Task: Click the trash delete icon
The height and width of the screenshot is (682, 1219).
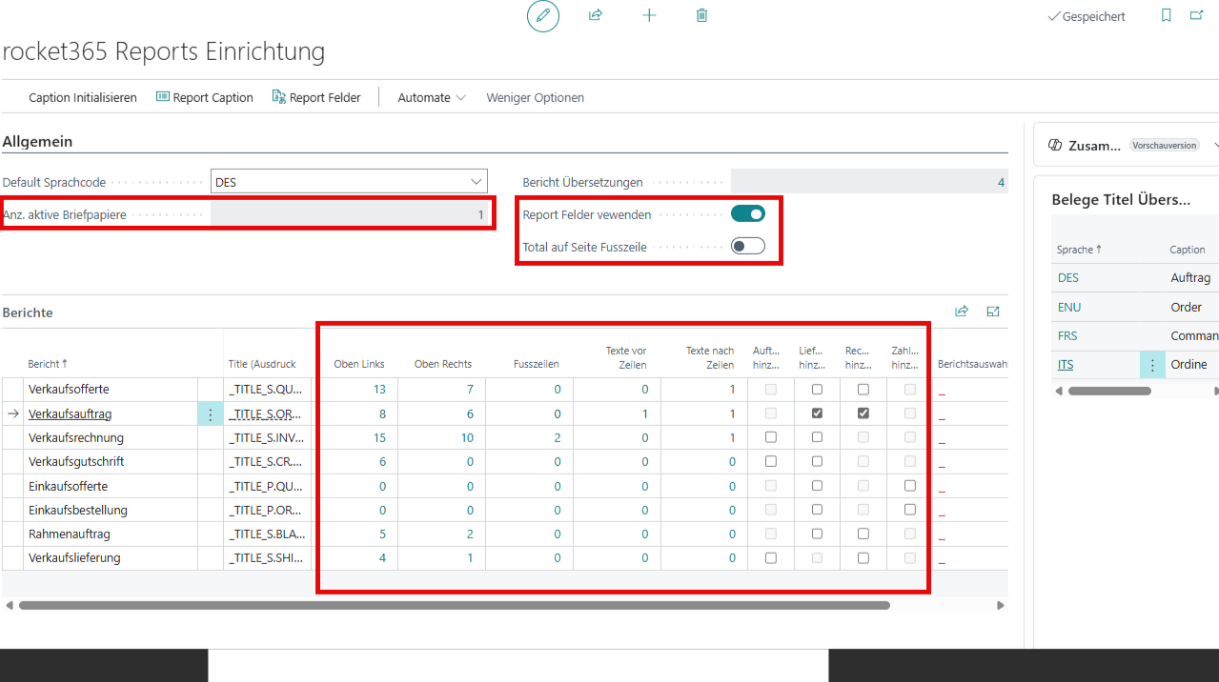Action: [x=702, y=16]
